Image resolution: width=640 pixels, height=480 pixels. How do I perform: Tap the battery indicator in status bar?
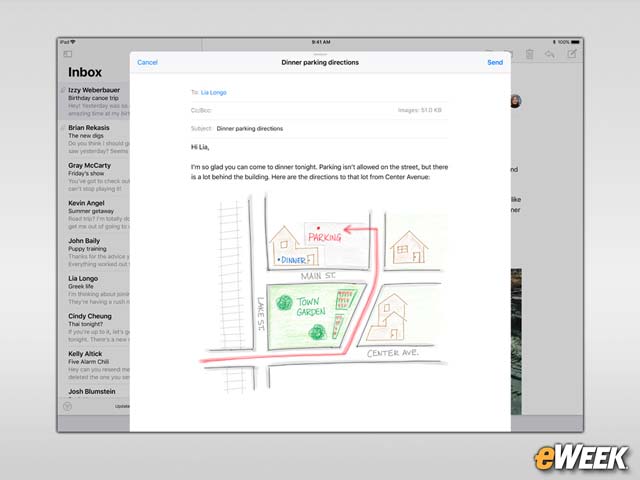575,42
